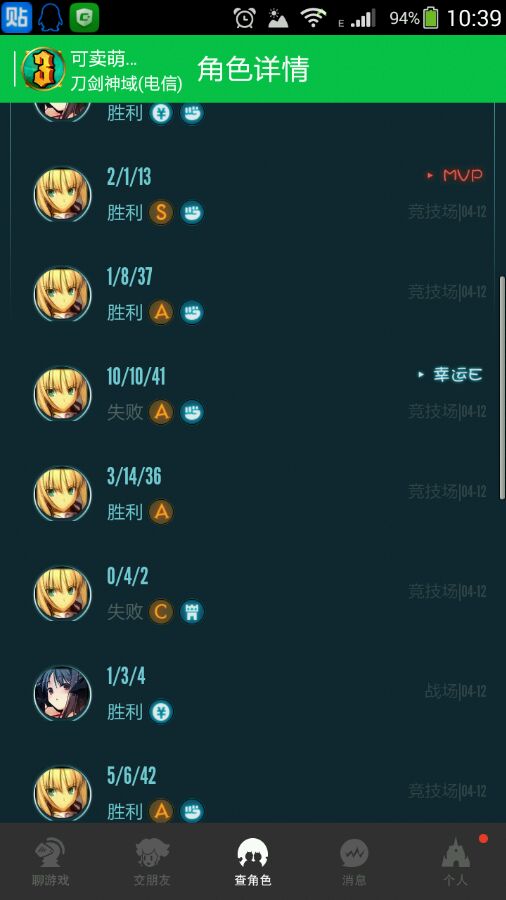Tap the fist icon on the 10/10/41 match
The height and width of the screenshot is (900, 506).
click(x=192, y=412)
